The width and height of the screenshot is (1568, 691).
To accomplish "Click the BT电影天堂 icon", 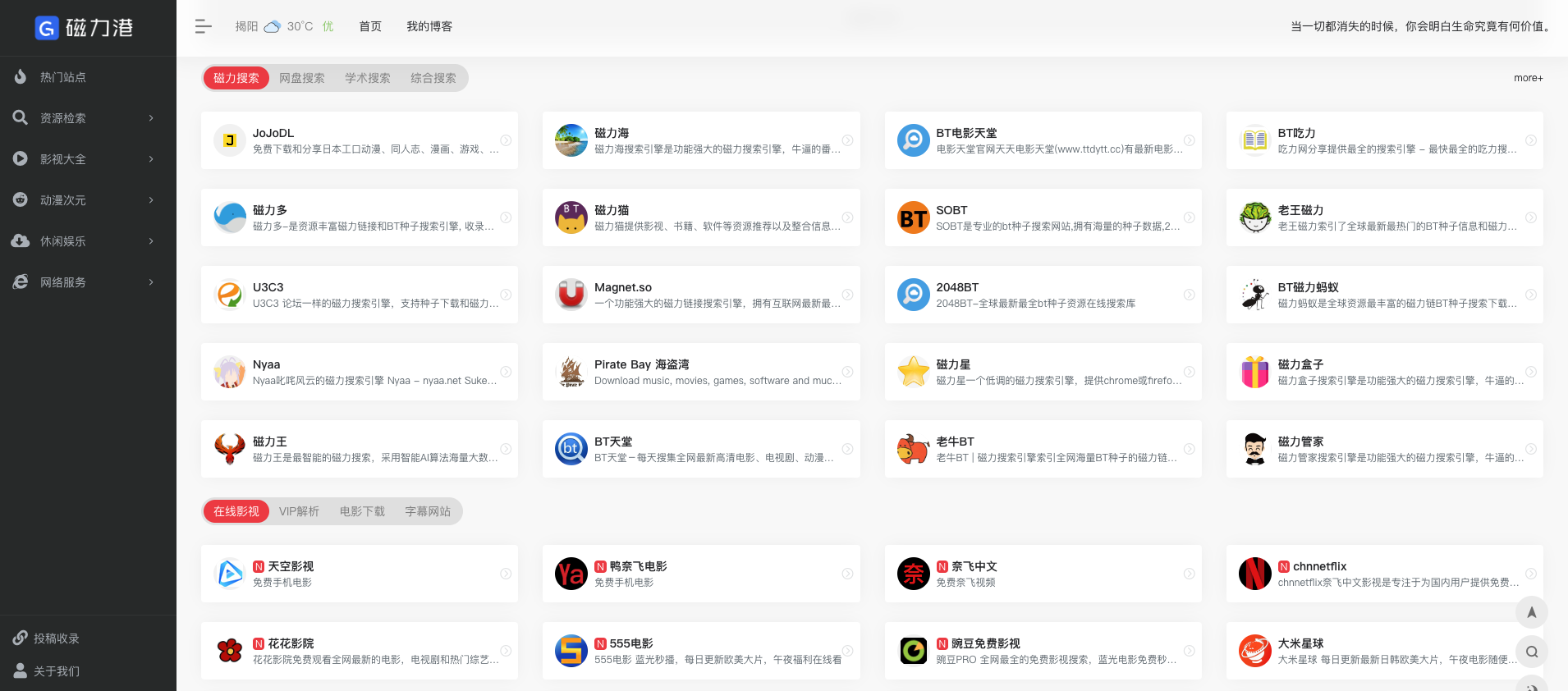I will coord(914,140).
